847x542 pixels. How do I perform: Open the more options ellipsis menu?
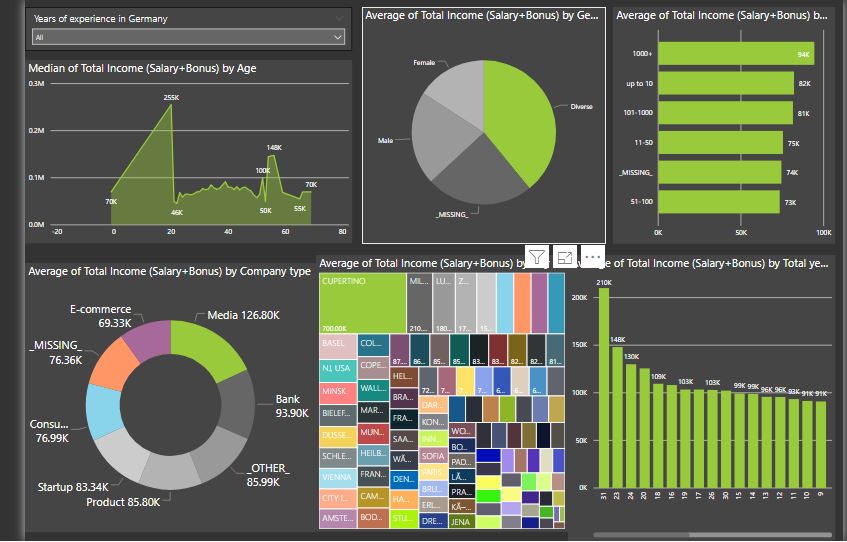[593, 257]
